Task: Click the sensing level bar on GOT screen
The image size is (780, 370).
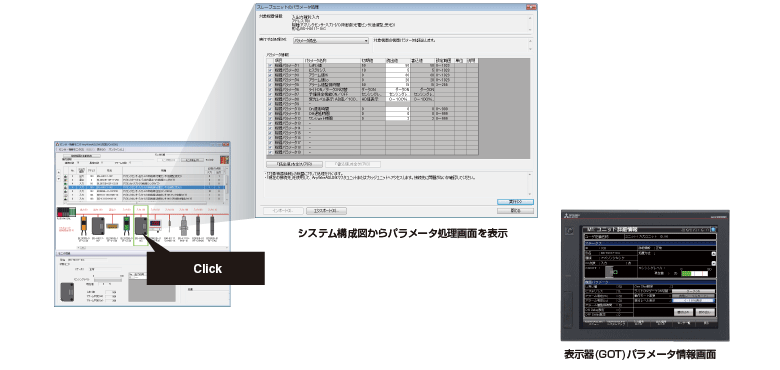Action: (x=695, y=274)
